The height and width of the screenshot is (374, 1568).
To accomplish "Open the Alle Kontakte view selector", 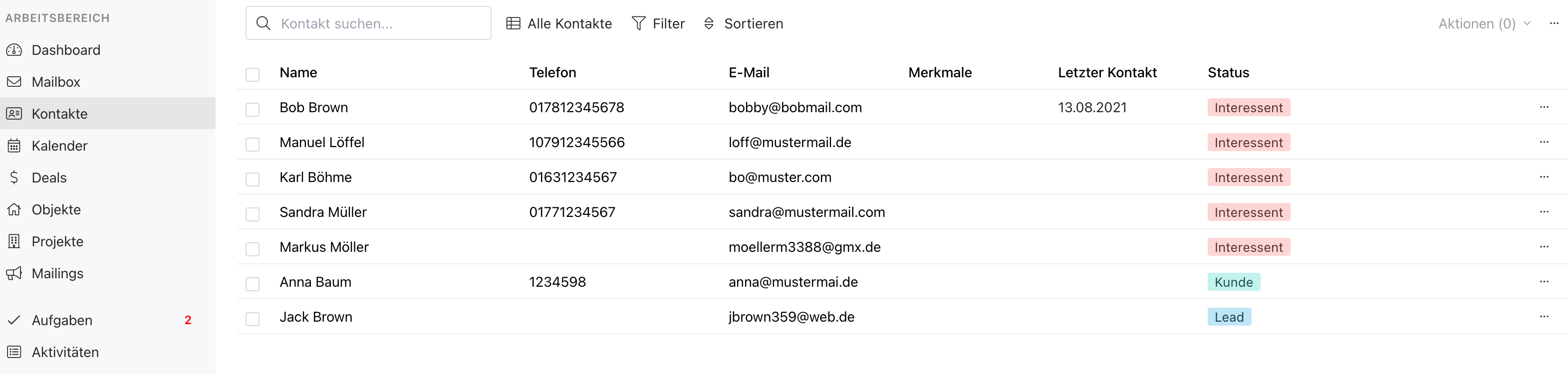I will pyautogui.click(x=559, y=24).
